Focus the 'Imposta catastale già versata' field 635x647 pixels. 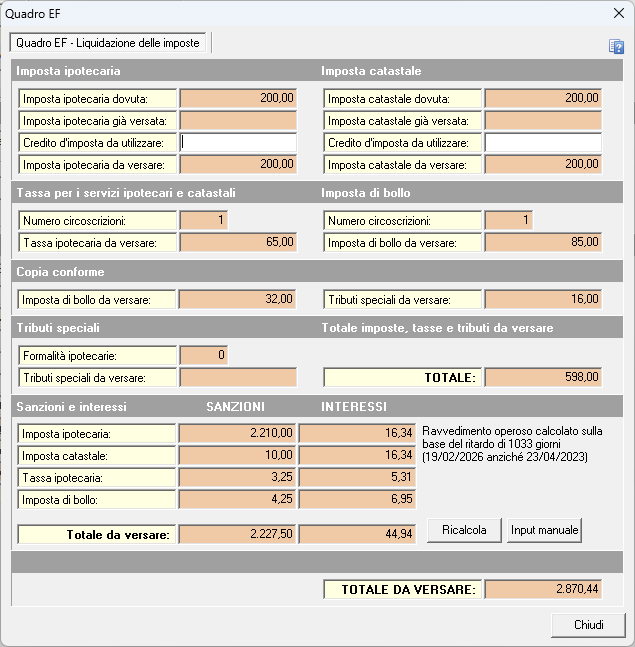click(x=543, y=120)
